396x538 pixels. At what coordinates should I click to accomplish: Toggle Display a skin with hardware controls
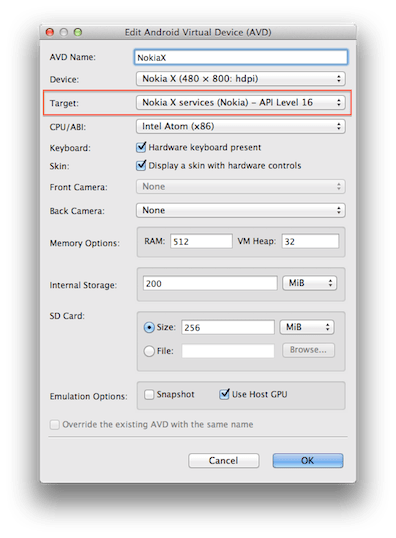[141, 165]
